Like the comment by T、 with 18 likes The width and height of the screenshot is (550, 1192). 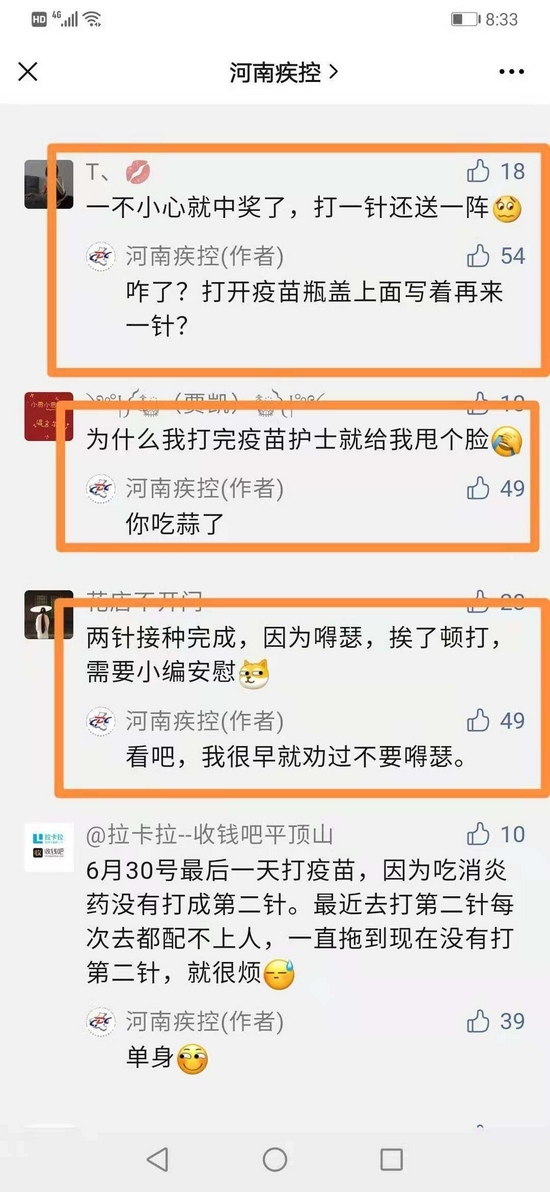point(478,172)
